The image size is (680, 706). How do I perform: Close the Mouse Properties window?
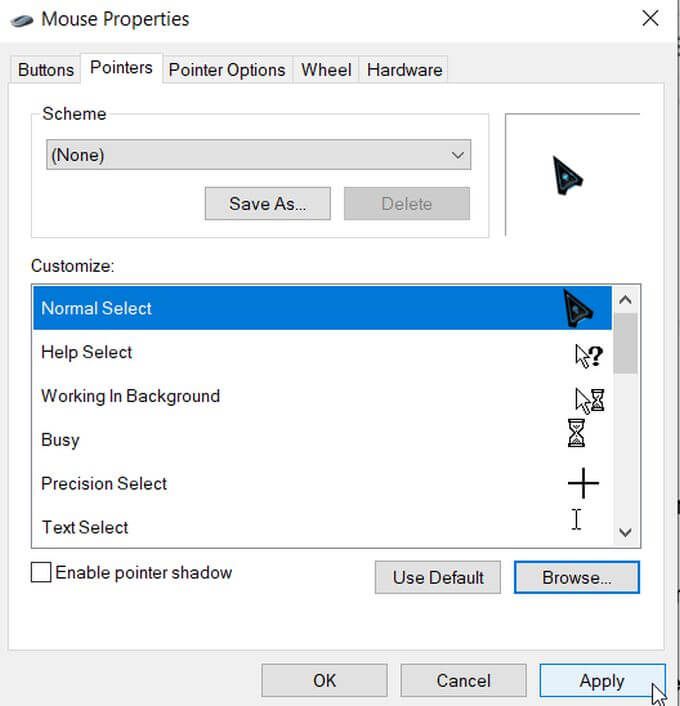click(650, 19)
